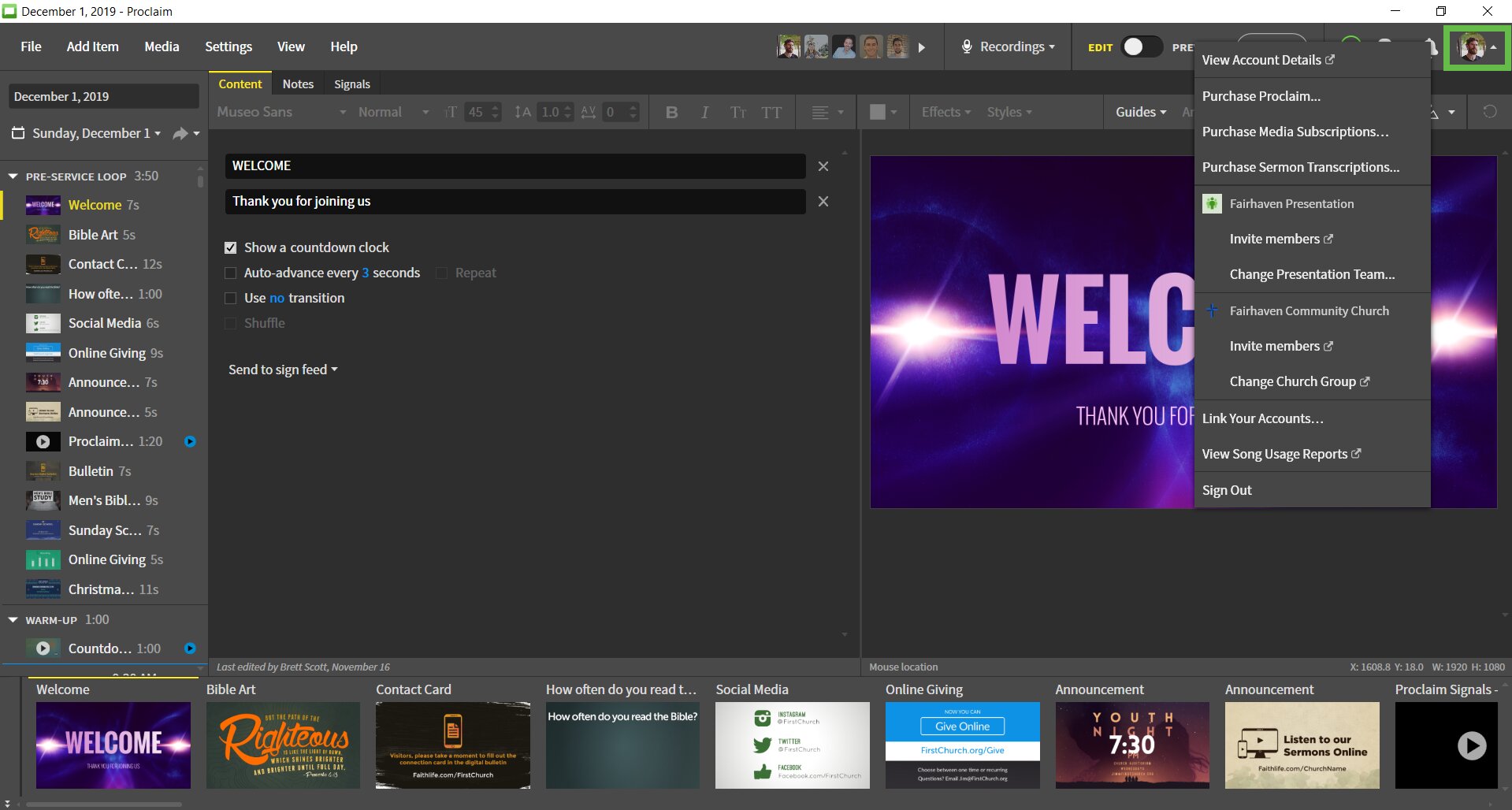
Task: Enable Auto-advance every 3 seconds
Action: (230, 273)
